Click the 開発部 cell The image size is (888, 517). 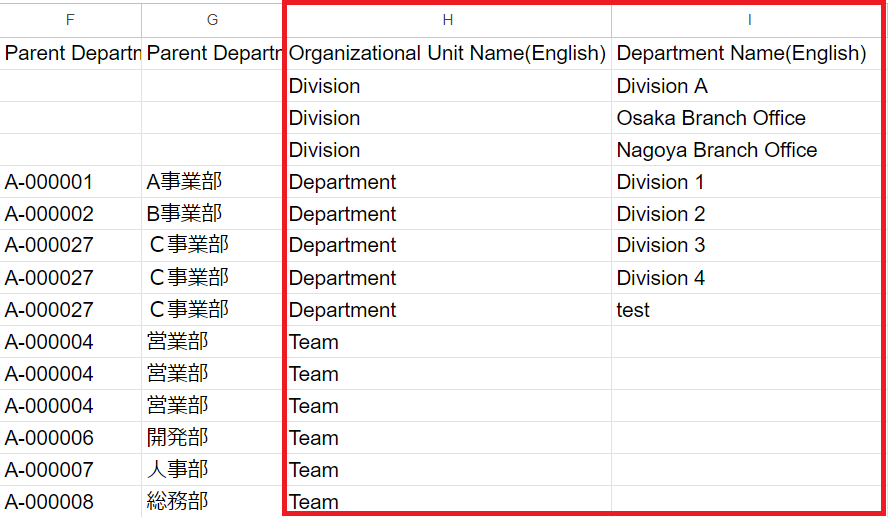point(177,438)
